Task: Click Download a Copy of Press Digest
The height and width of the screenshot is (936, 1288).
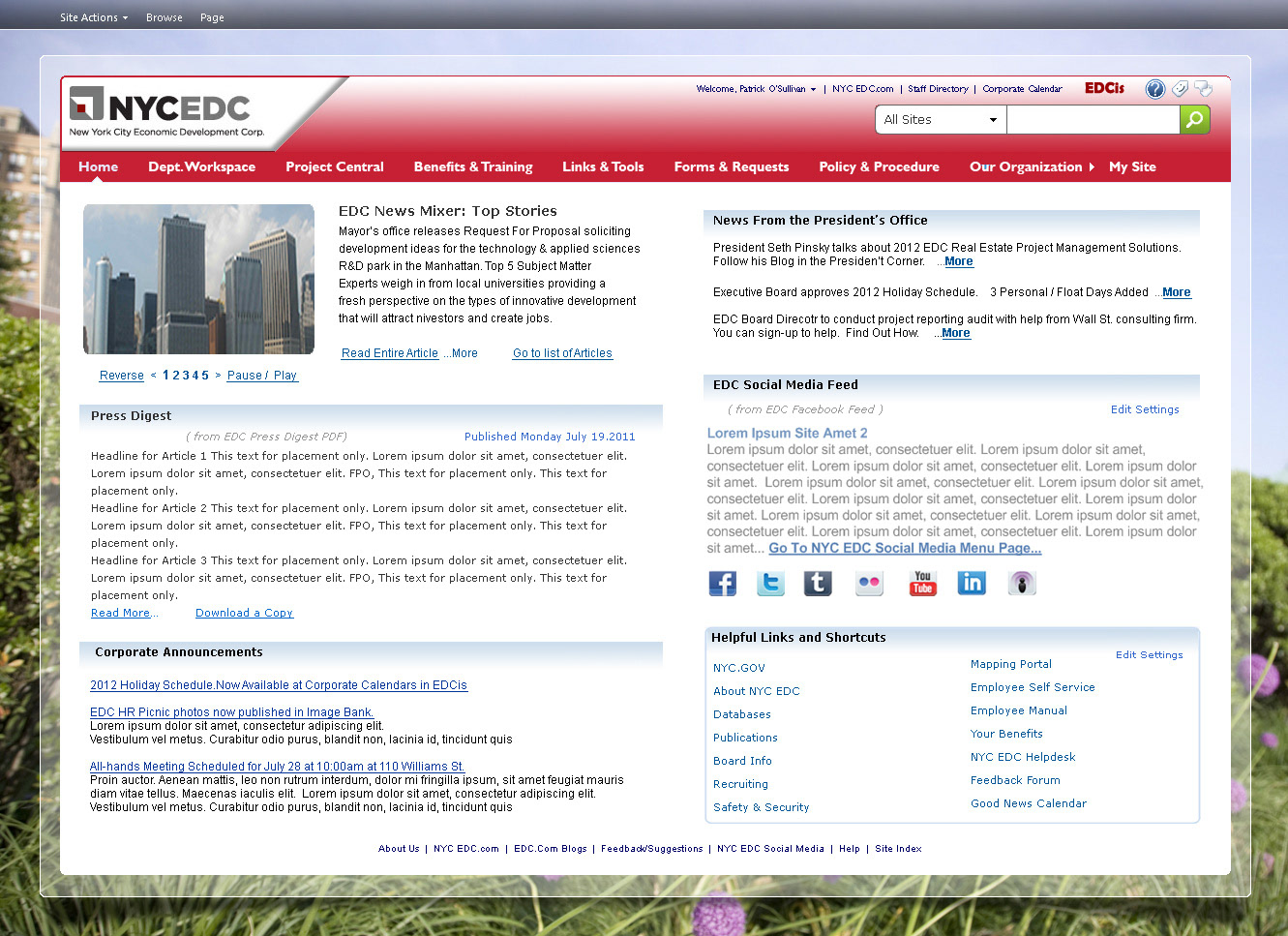Action: tap(244, 613)
